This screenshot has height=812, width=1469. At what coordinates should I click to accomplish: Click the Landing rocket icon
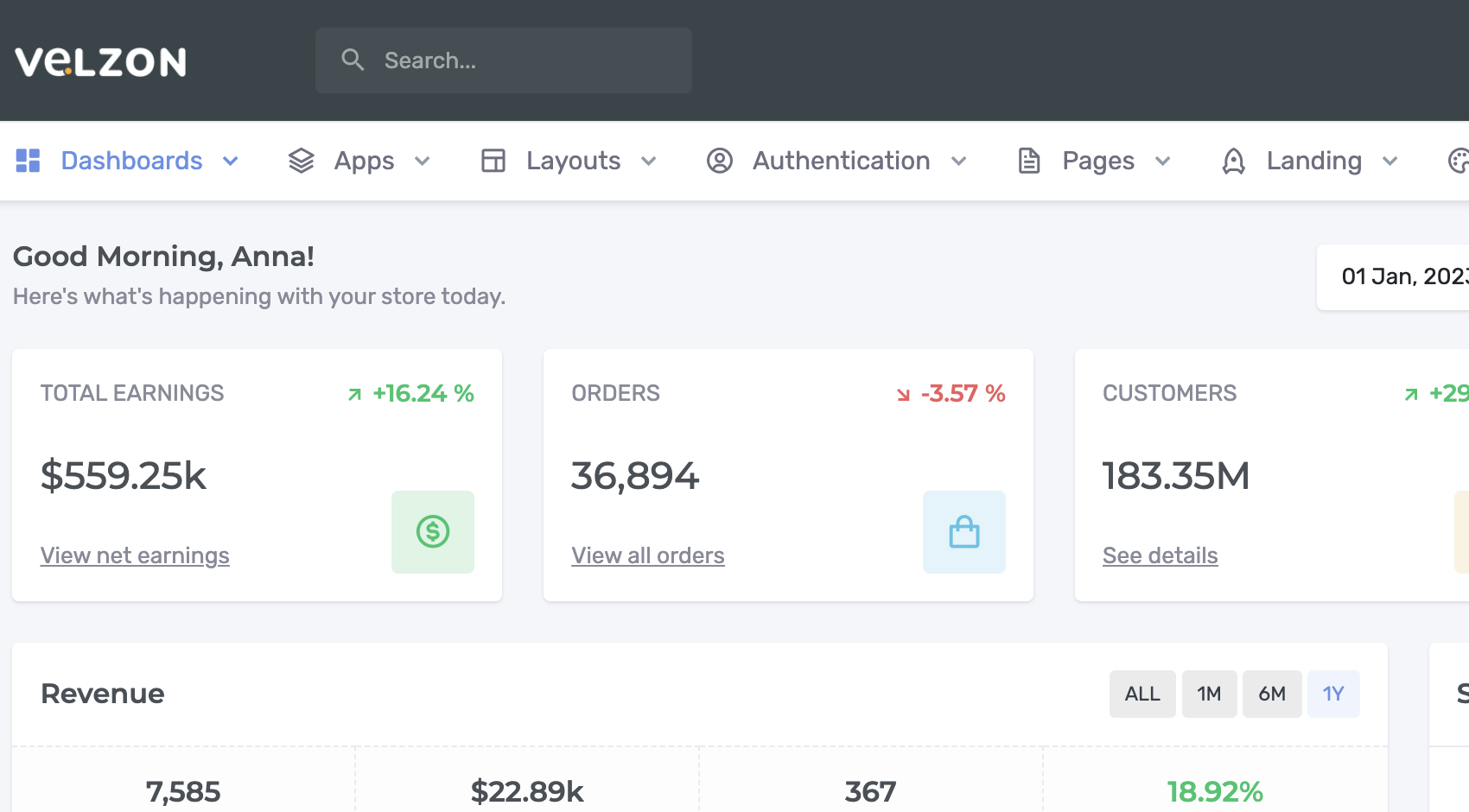1233,160
